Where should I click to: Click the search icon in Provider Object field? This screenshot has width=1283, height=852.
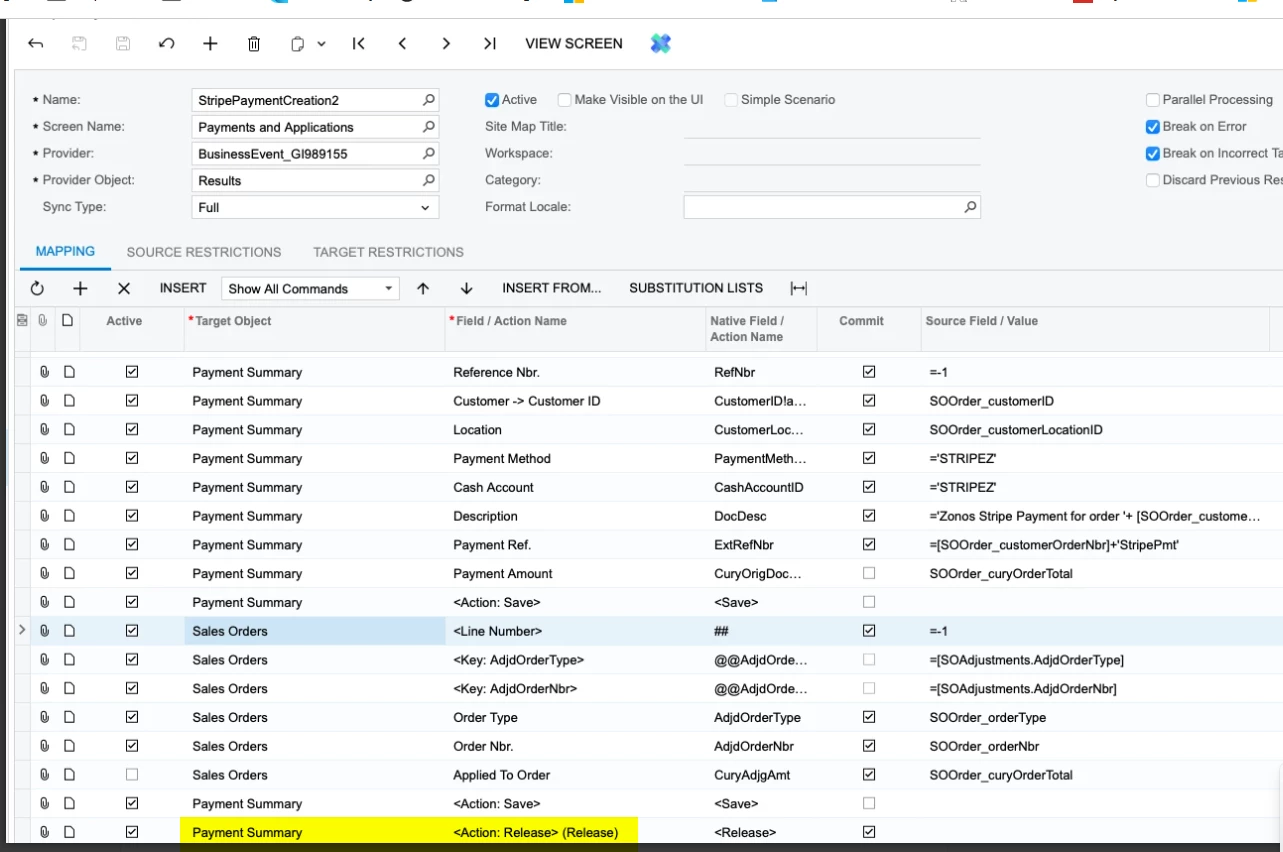click(428, 181)
